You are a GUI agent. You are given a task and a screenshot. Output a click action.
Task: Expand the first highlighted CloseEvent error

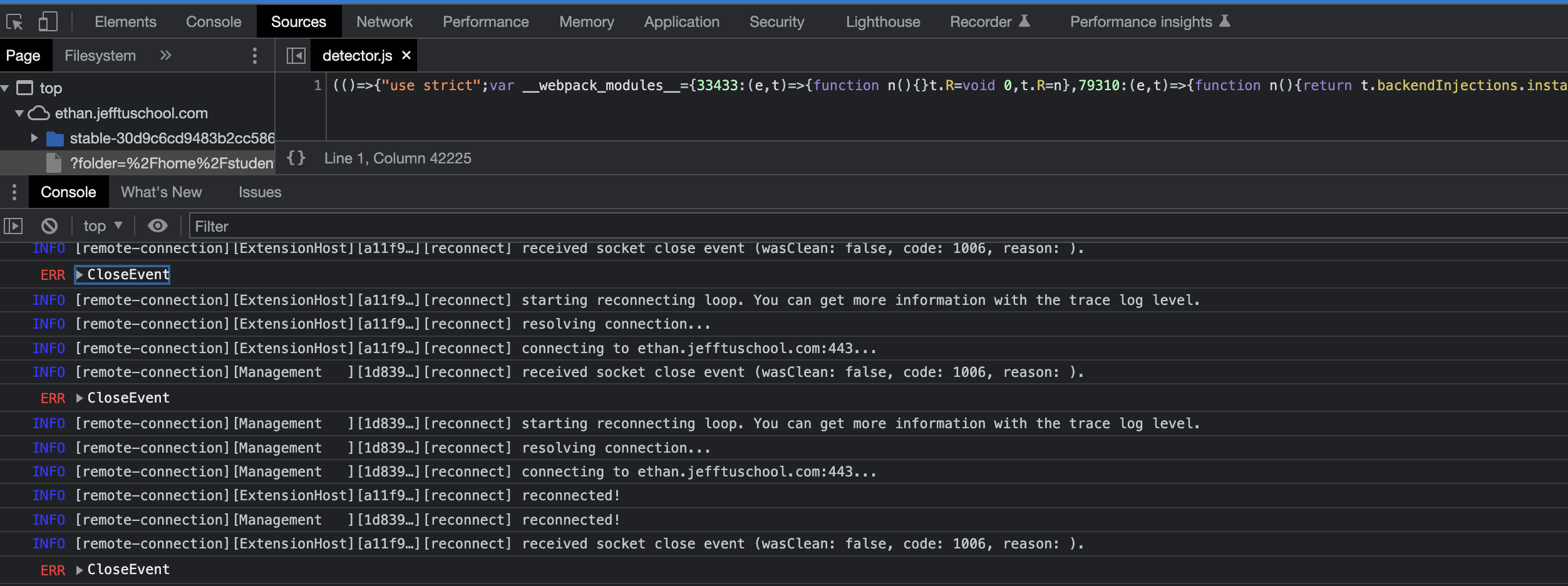pyautogui.click(x=80, y=275)
